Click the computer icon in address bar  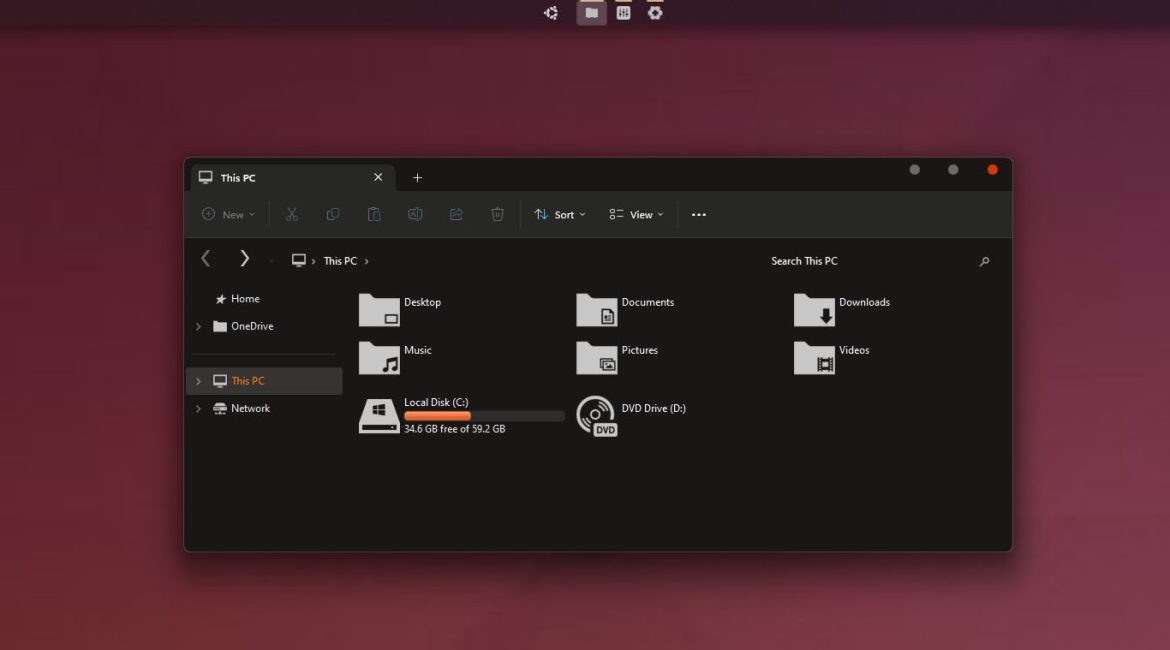click(x=298, y=260)
